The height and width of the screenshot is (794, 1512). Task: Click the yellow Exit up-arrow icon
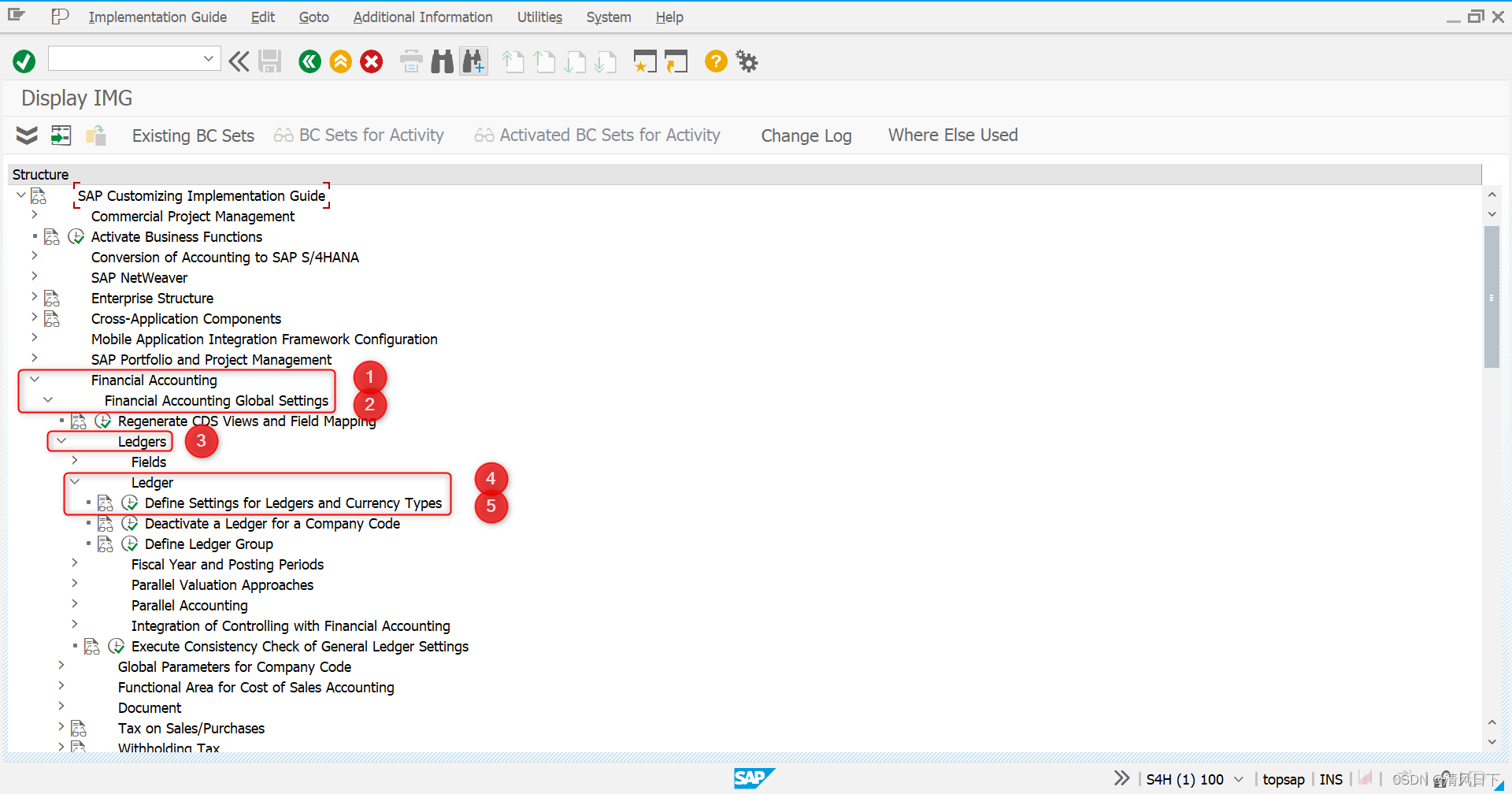341,61
